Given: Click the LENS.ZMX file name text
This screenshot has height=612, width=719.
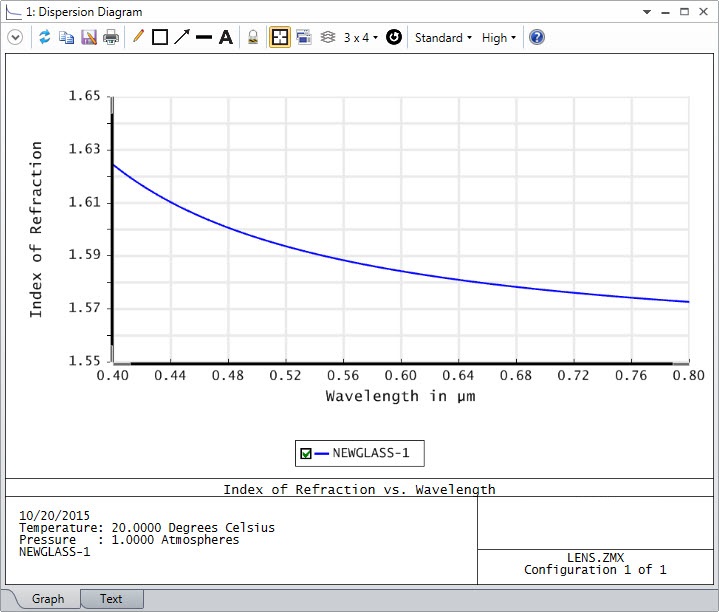Looking at the screenshot, I should (595, 557).
